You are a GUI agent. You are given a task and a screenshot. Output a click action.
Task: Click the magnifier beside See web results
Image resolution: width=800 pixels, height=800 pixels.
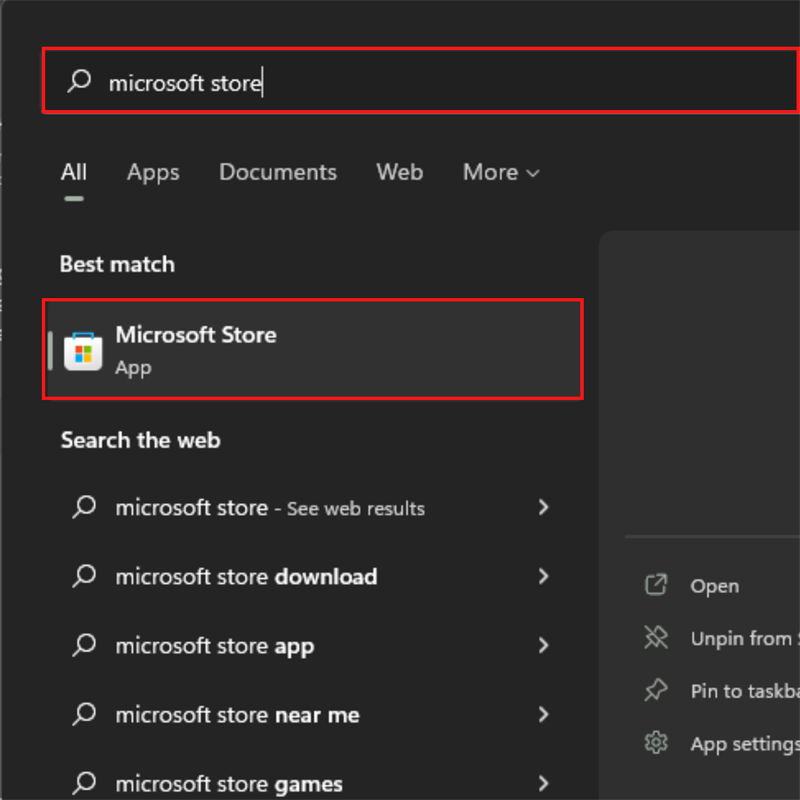84,507
